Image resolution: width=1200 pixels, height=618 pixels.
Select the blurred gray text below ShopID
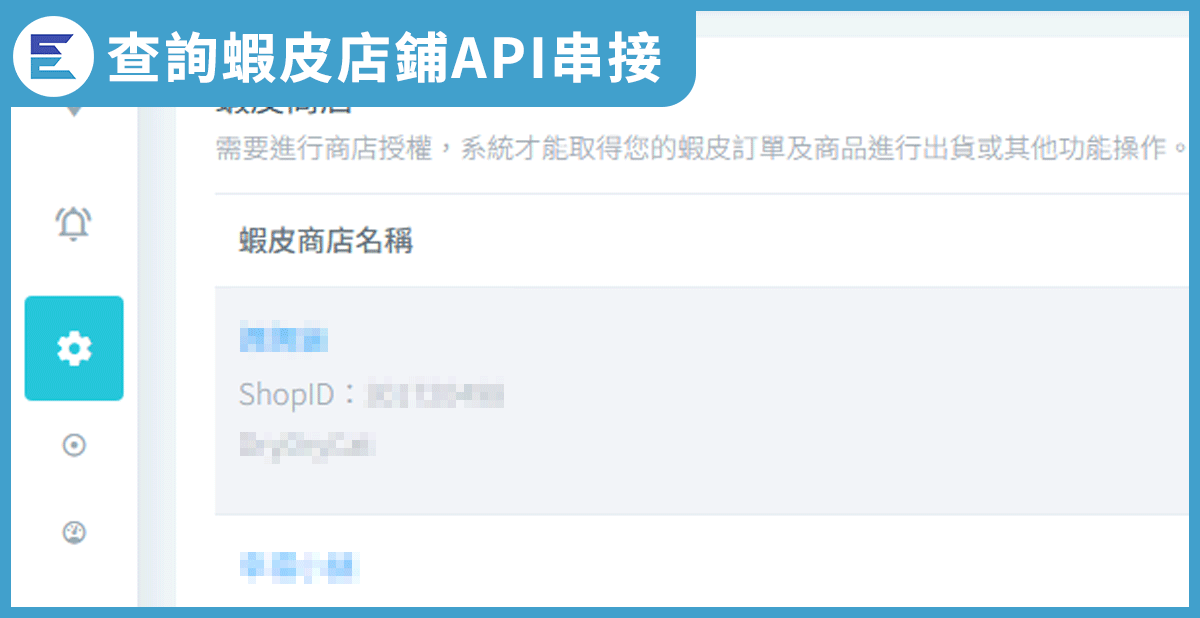click(x=308, y=444)
